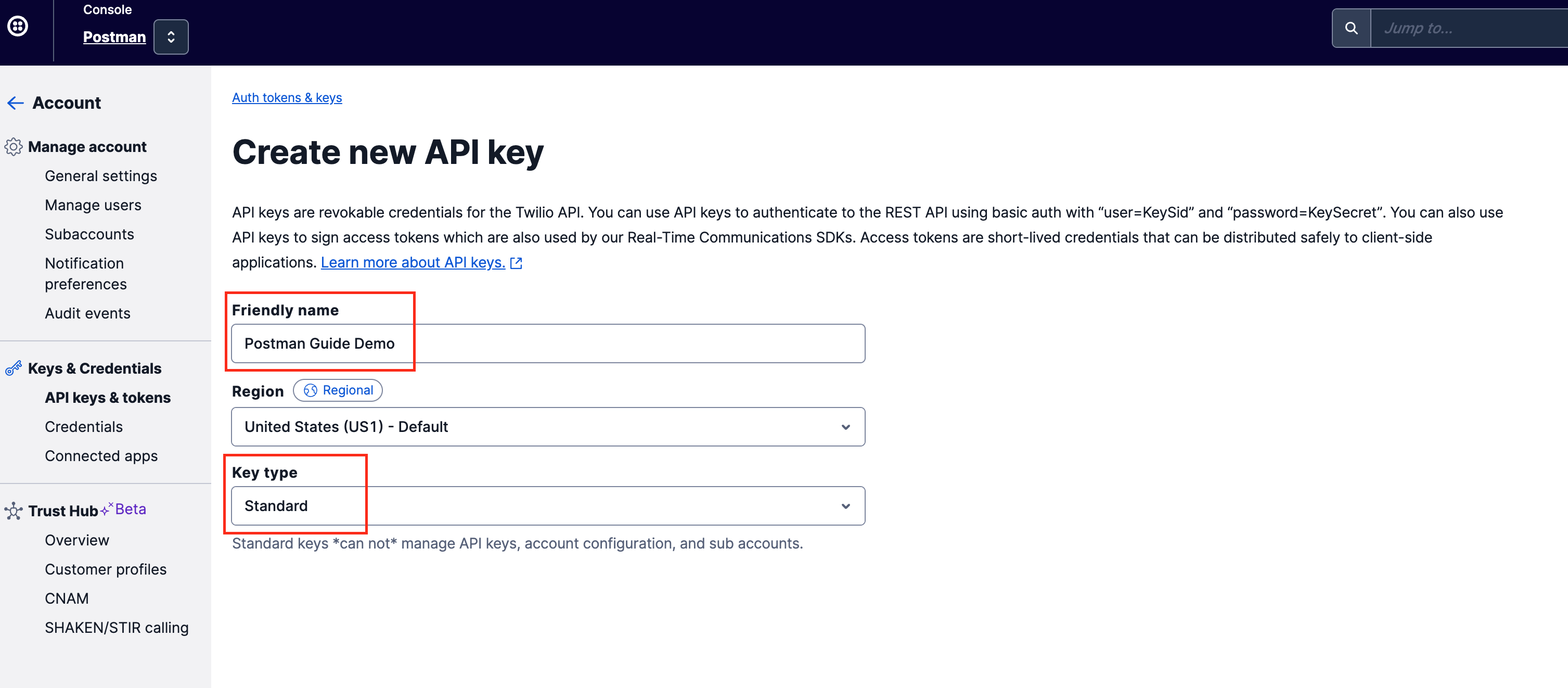Open the account switcher next to Postman
The image size is (1568, 688).
coord(171,37)
